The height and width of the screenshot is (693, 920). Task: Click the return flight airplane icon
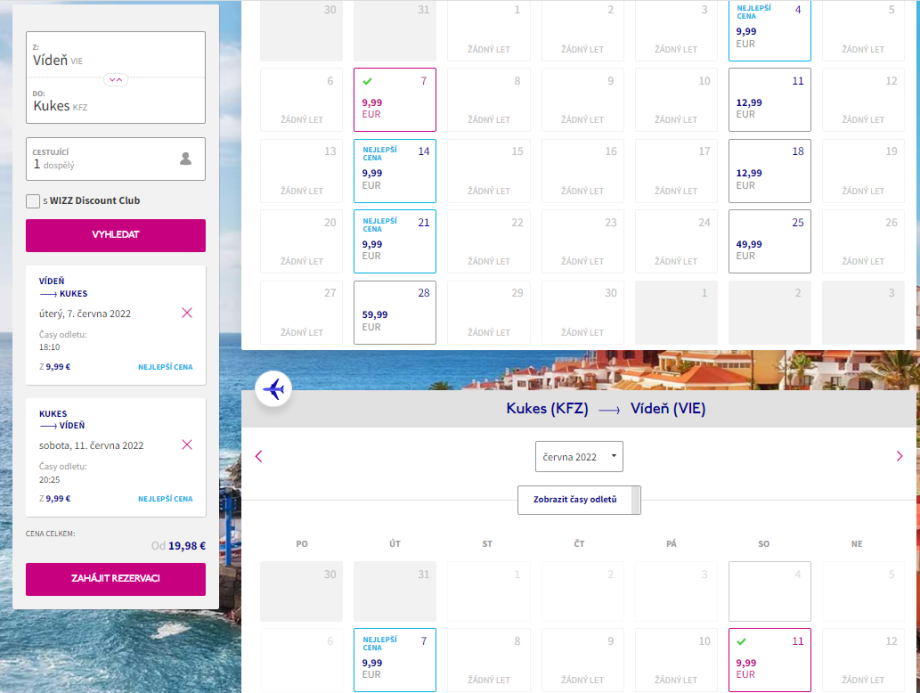pyautogui.click(x=273, y=389)
